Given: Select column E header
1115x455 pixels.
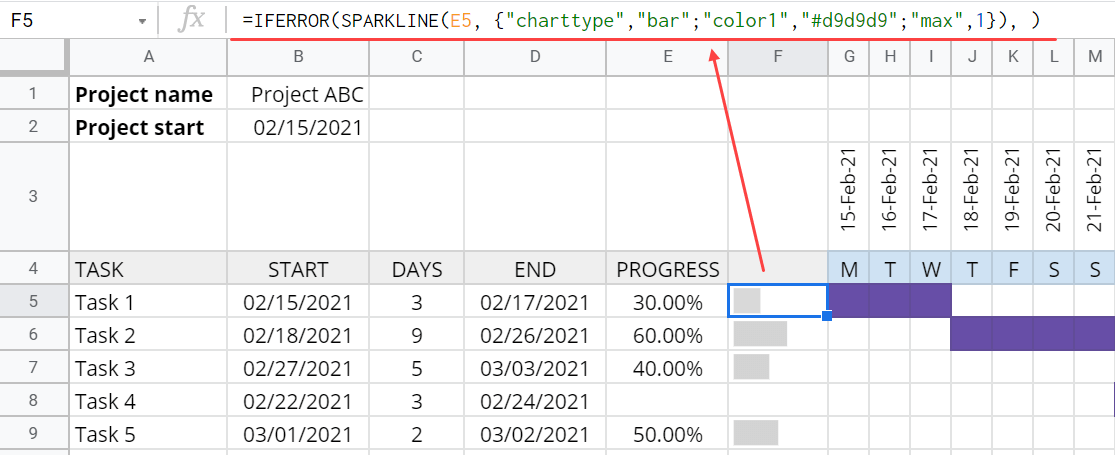Looking at the screenshot, I should pos(667,57).
